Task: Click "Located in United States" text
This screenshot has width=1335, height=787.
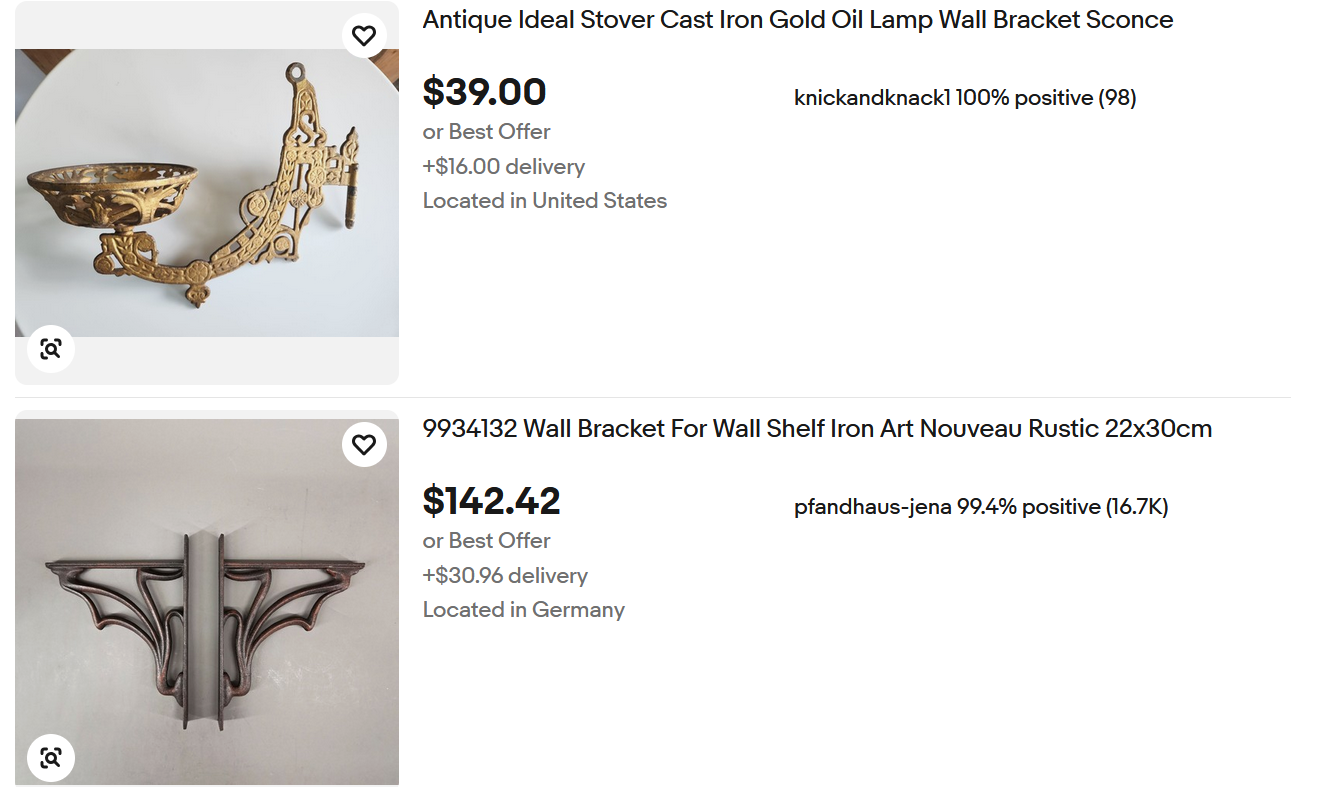Action: pyautogui.click(x=544, y=201)
